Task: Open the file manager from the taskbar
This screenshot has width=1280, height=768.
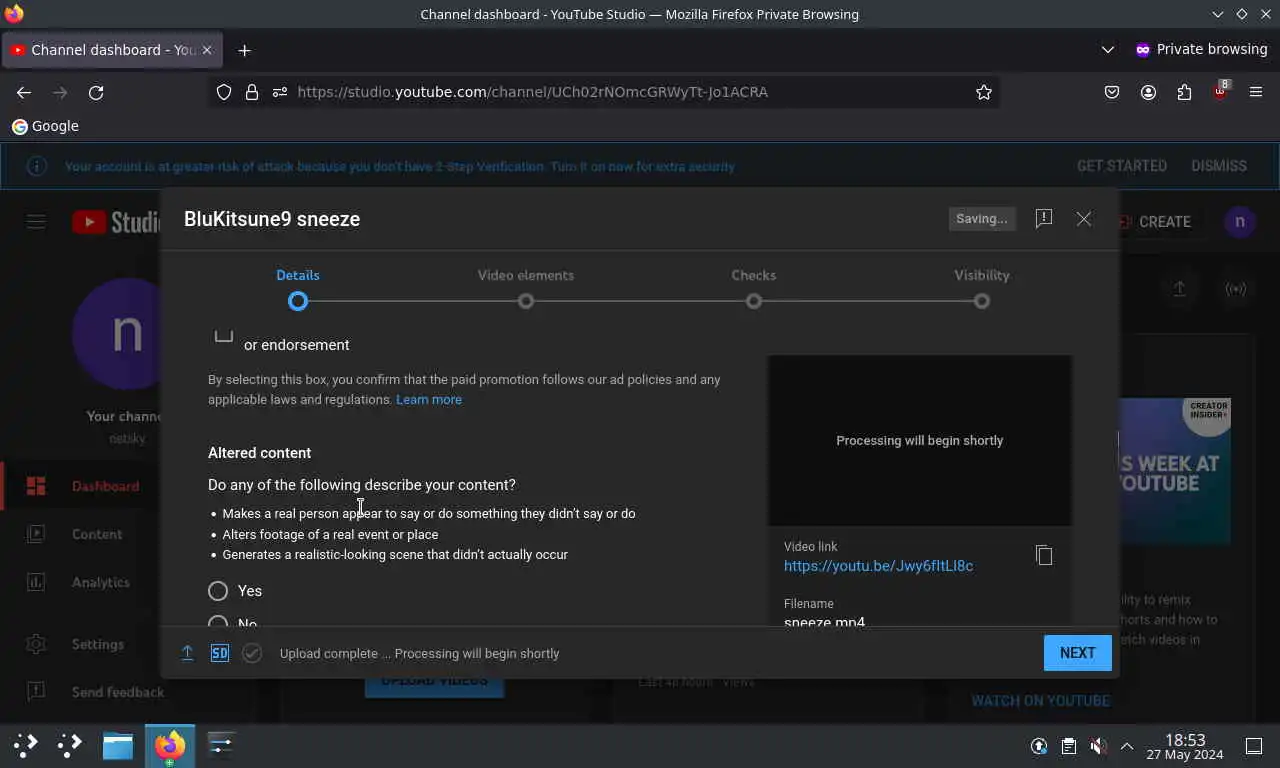Action: 118,745
